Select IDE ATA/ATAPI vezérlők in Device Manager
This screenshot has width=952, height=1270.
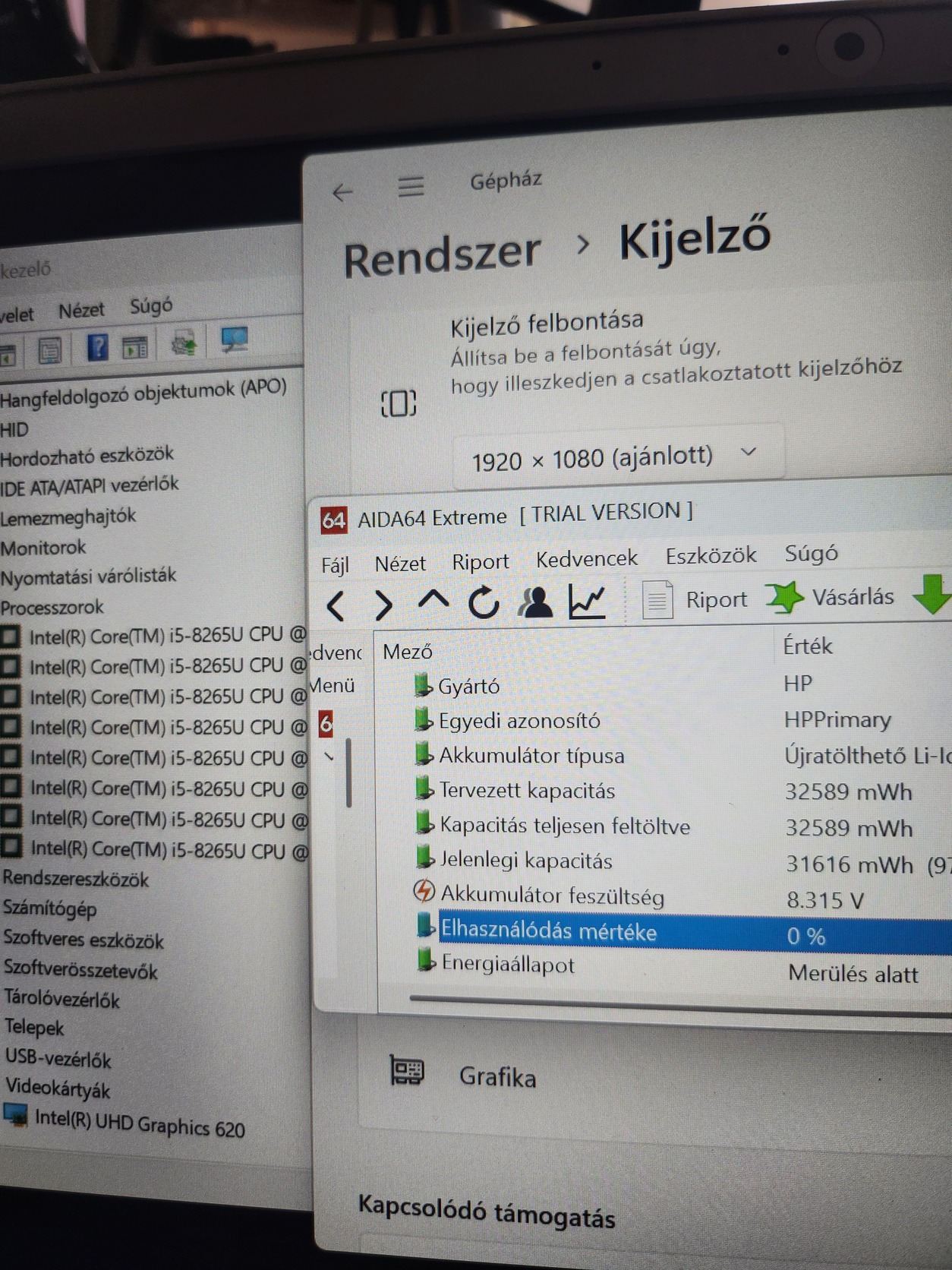(90, 485)
